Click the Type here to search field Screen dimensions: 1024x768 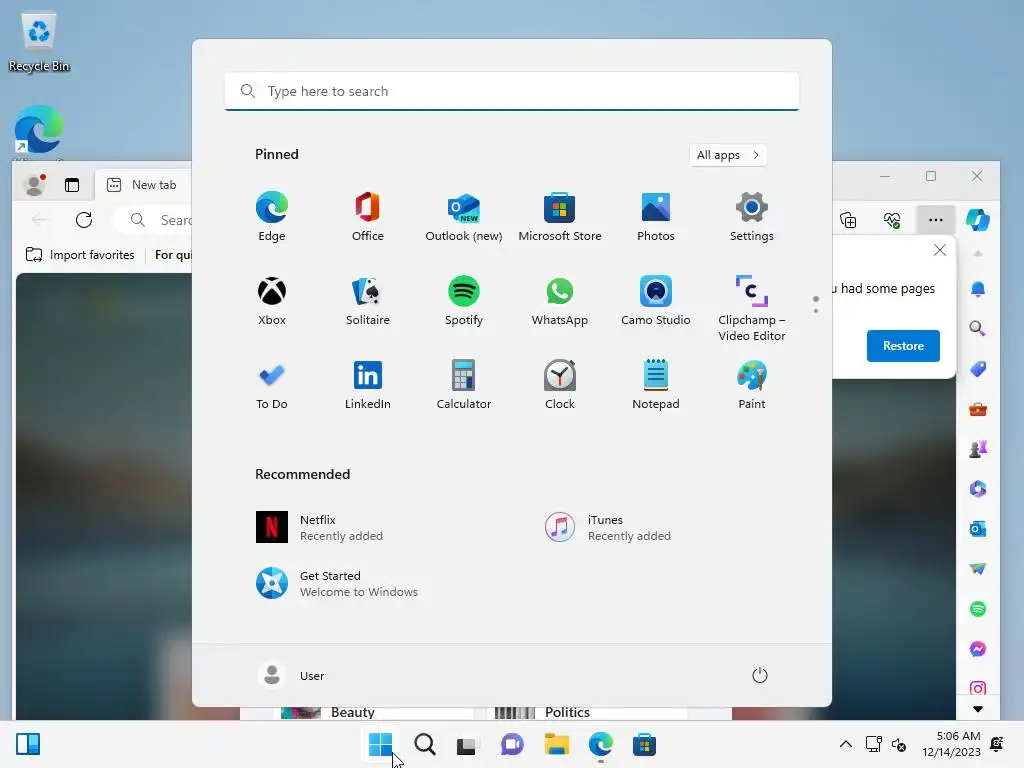pyautogui.click(x=512, y=91)
